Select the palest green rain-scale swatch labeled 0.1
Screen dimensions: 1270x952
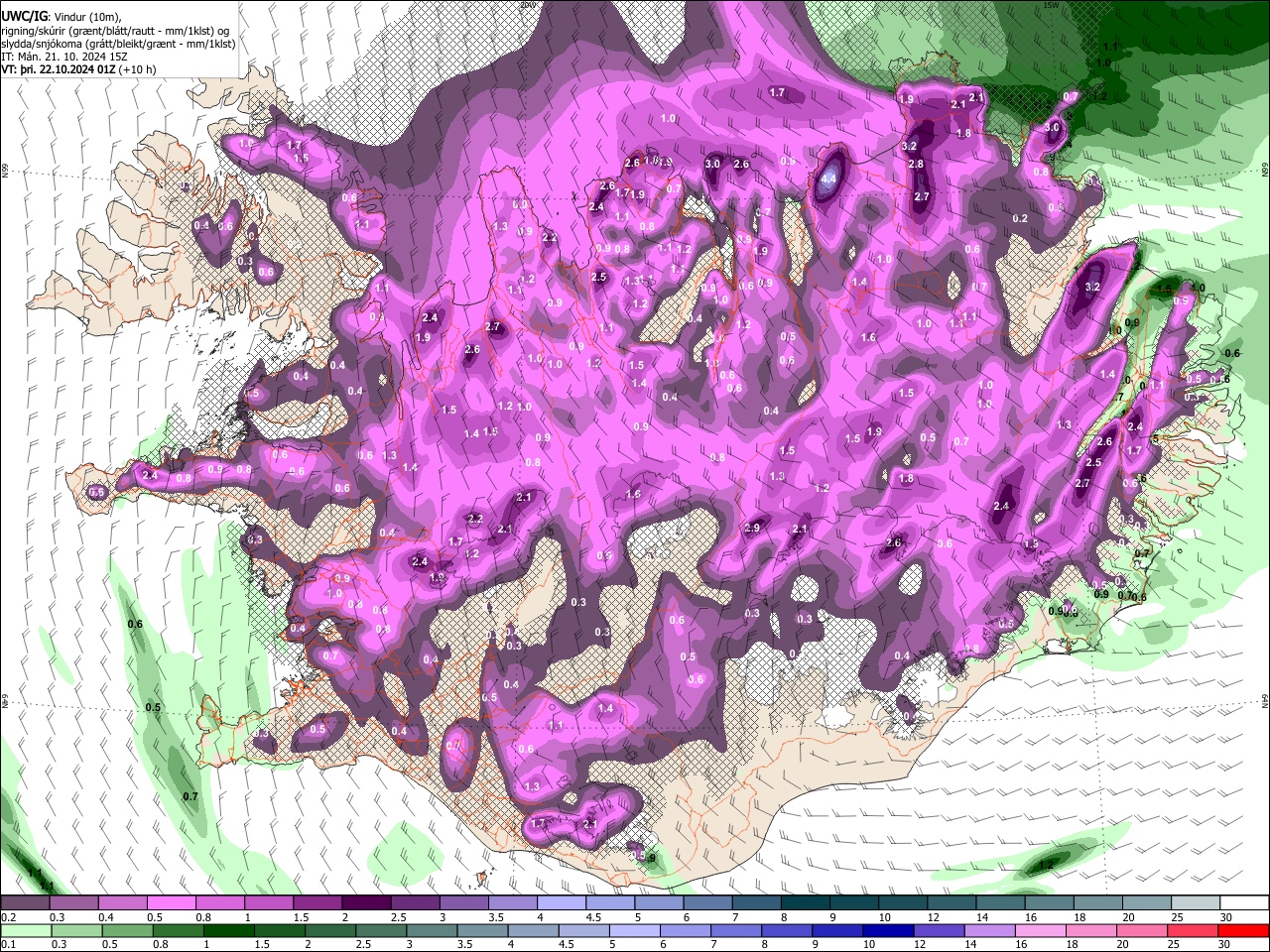tap(27, 930)
